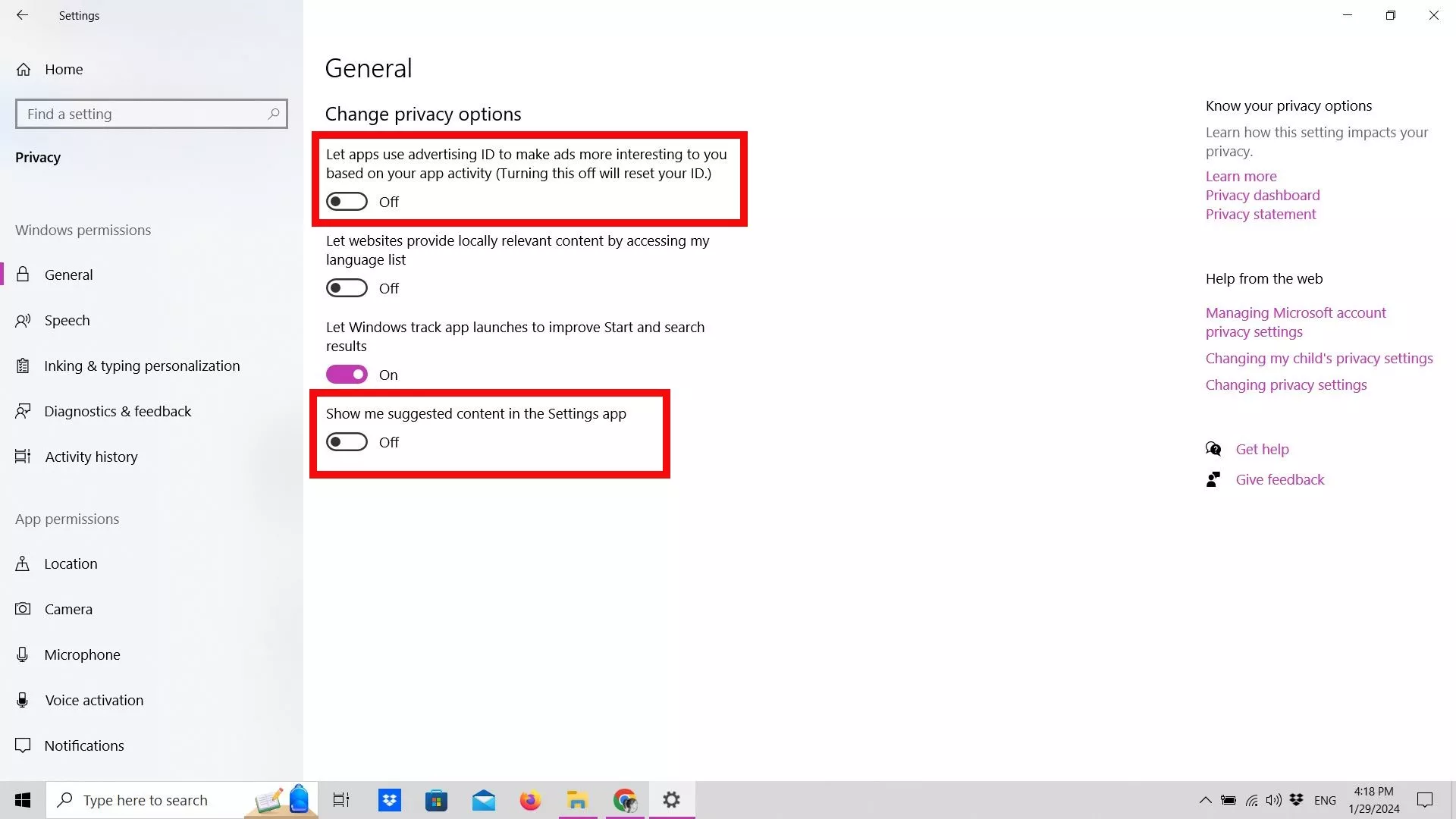Open the Camera privacy page
Viewport: 1456px width, 819px height.
coord(68,609)
